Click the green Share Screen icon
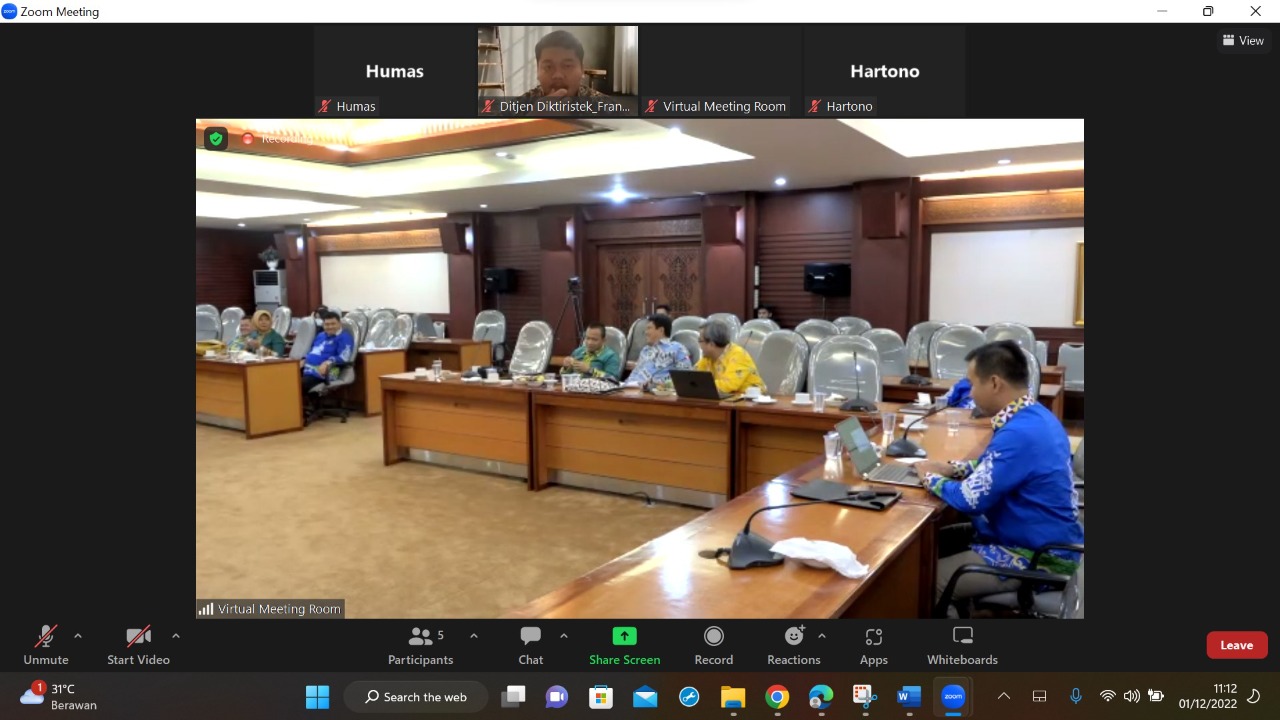1280x720 pixels. click(624, 637)
